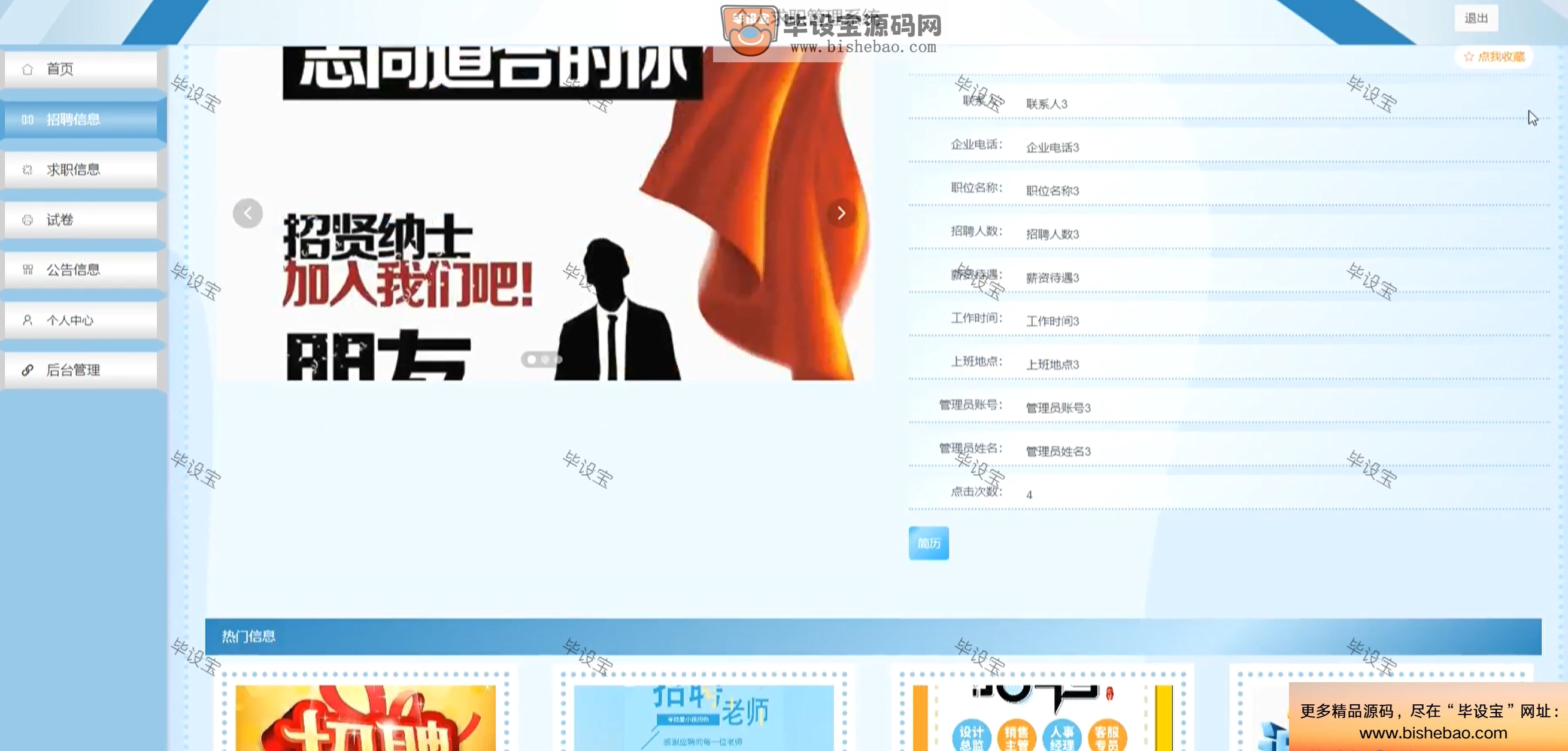Click the value 薪资待遇3
Screen dimensions: 1568x751
(1053, 278)
